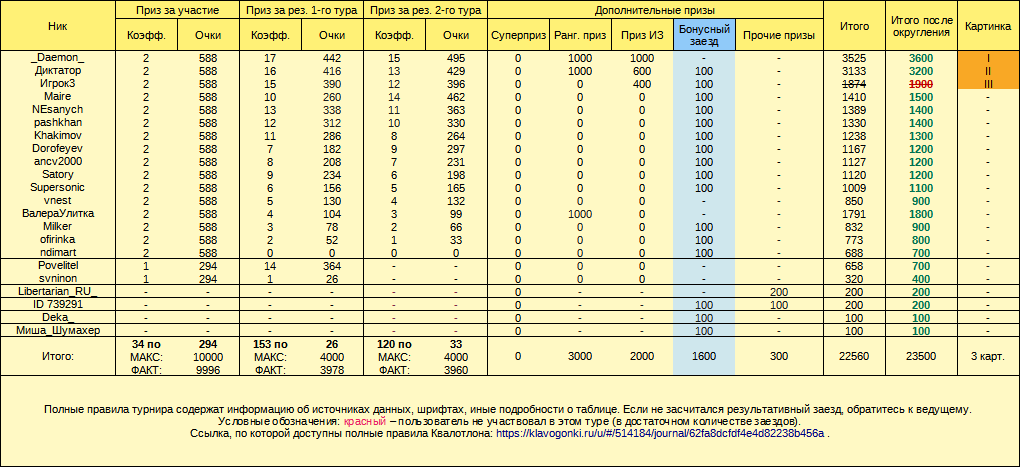Select the nickname cell pashkhan
The image size is (1020, 467).
coord(57,122)
